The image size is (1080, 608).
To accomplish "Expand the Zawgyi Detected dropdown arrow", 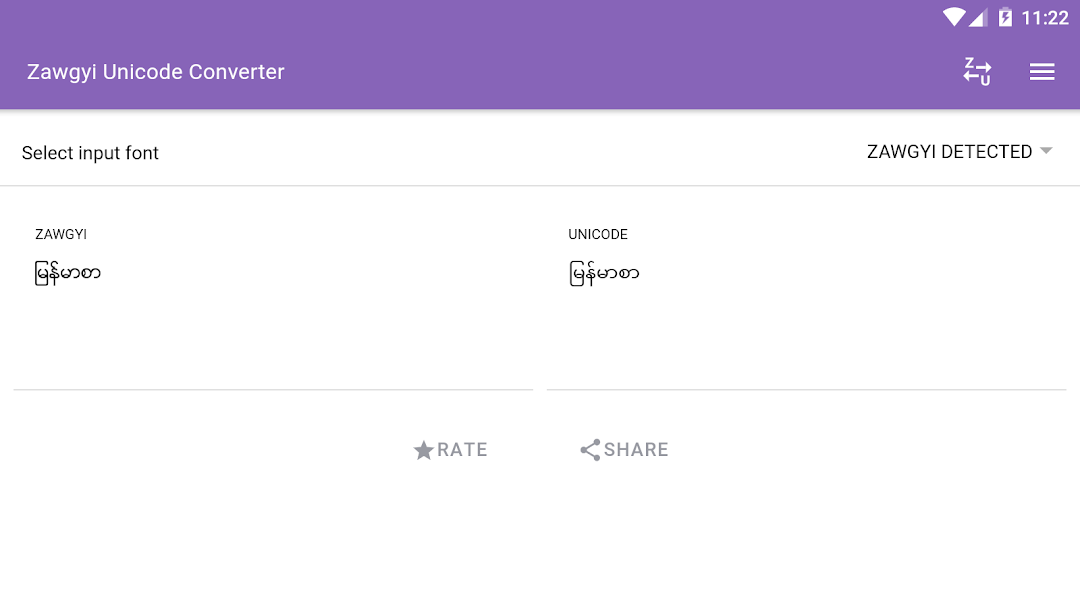I will point(1046,151).
